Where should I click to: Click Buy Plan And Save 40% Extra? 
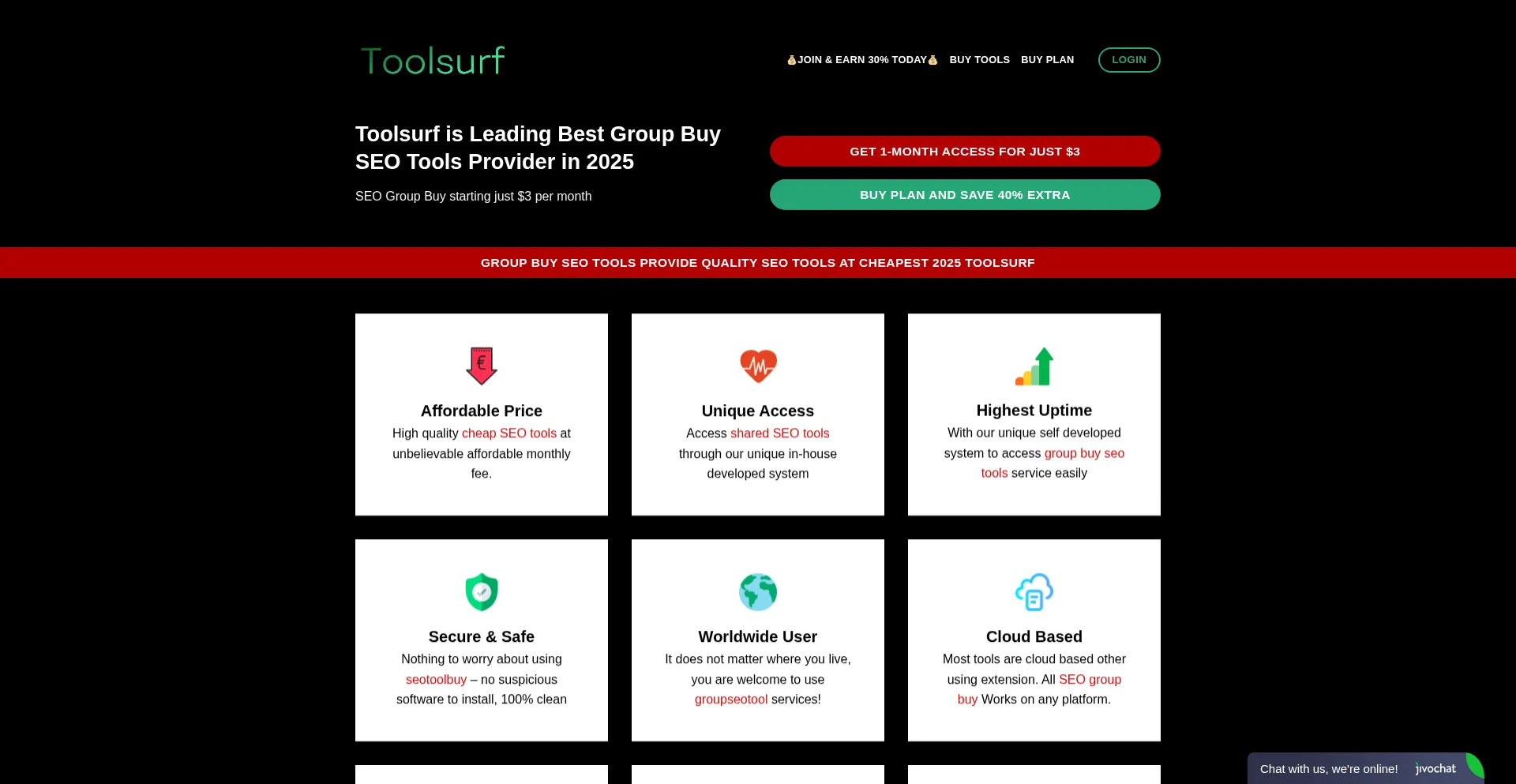pos(965,195)
